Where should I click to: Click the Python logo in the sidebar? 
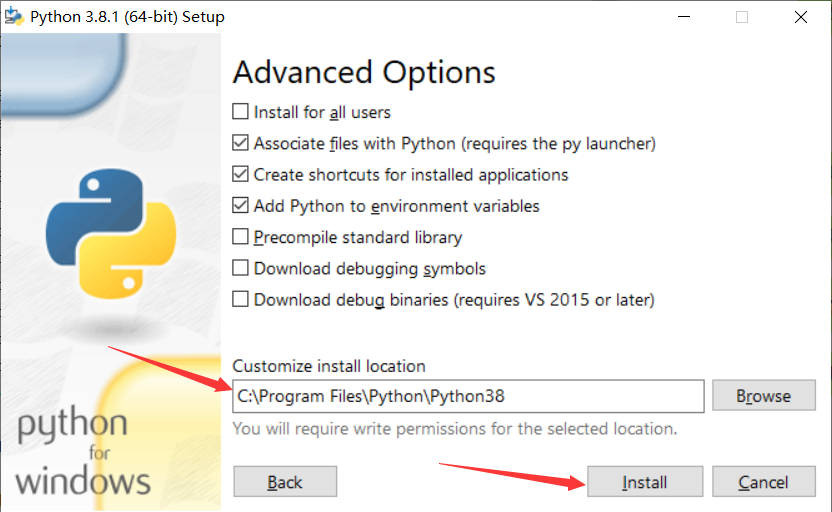111,233
